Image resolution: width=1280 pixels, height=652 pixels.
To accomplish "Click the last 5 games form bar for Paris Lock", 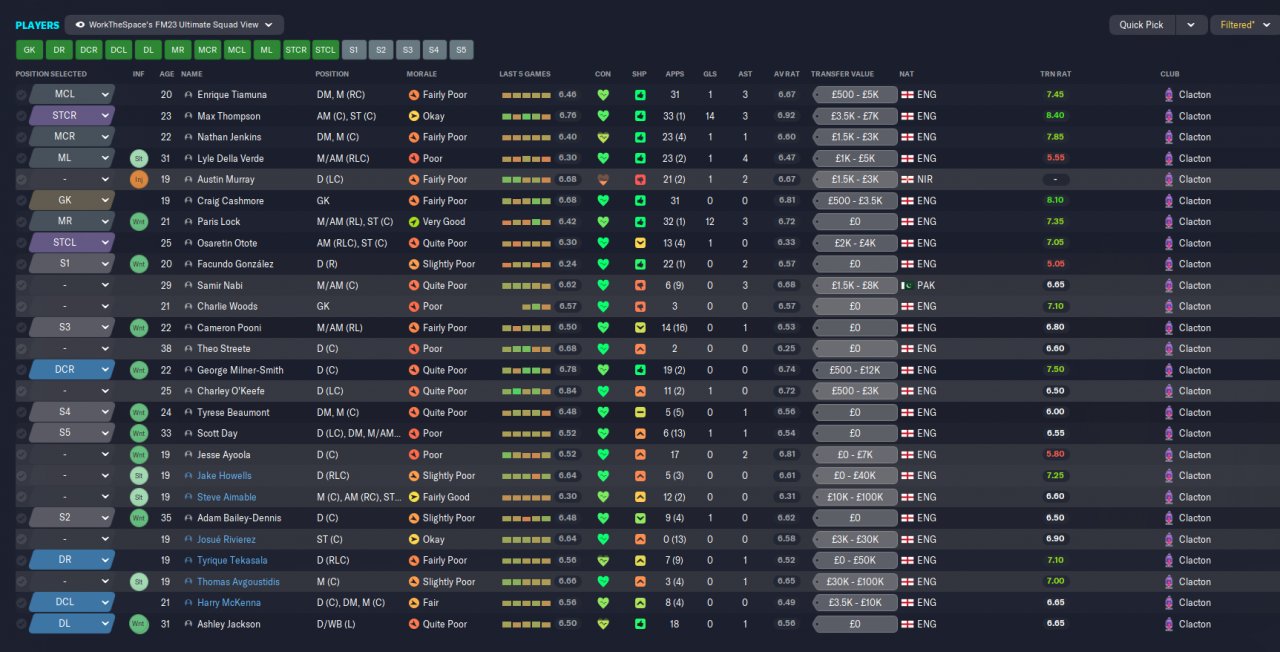I will 526,222.
